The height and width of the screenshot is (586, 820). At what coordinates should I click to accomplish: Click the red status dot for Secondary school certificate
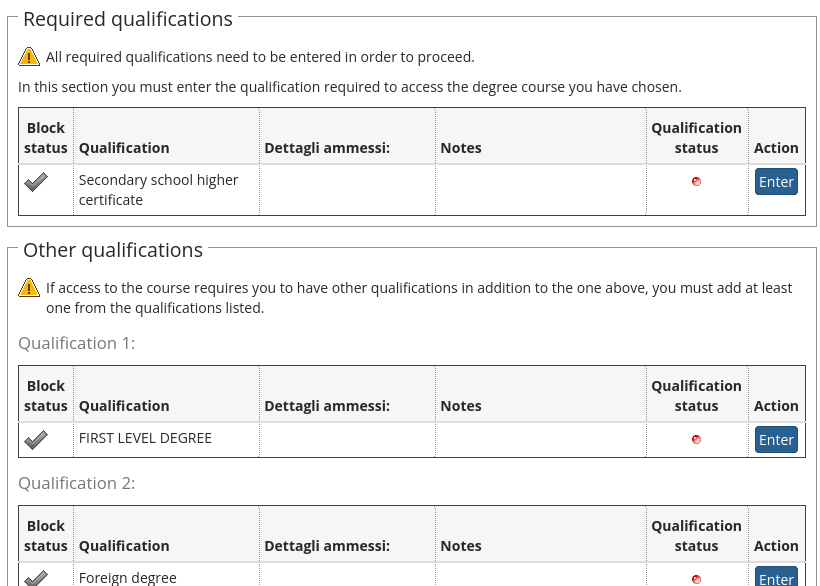[696, 182]
